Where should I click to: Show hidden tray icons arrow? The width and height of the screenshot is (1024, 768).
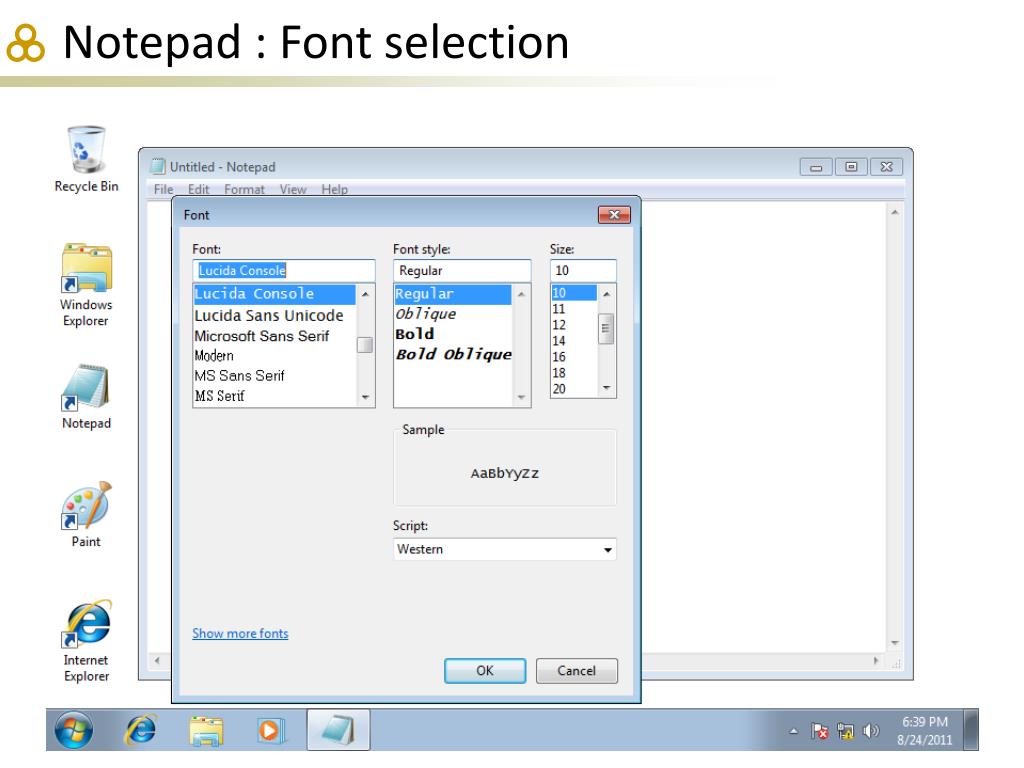coord(793,731)
